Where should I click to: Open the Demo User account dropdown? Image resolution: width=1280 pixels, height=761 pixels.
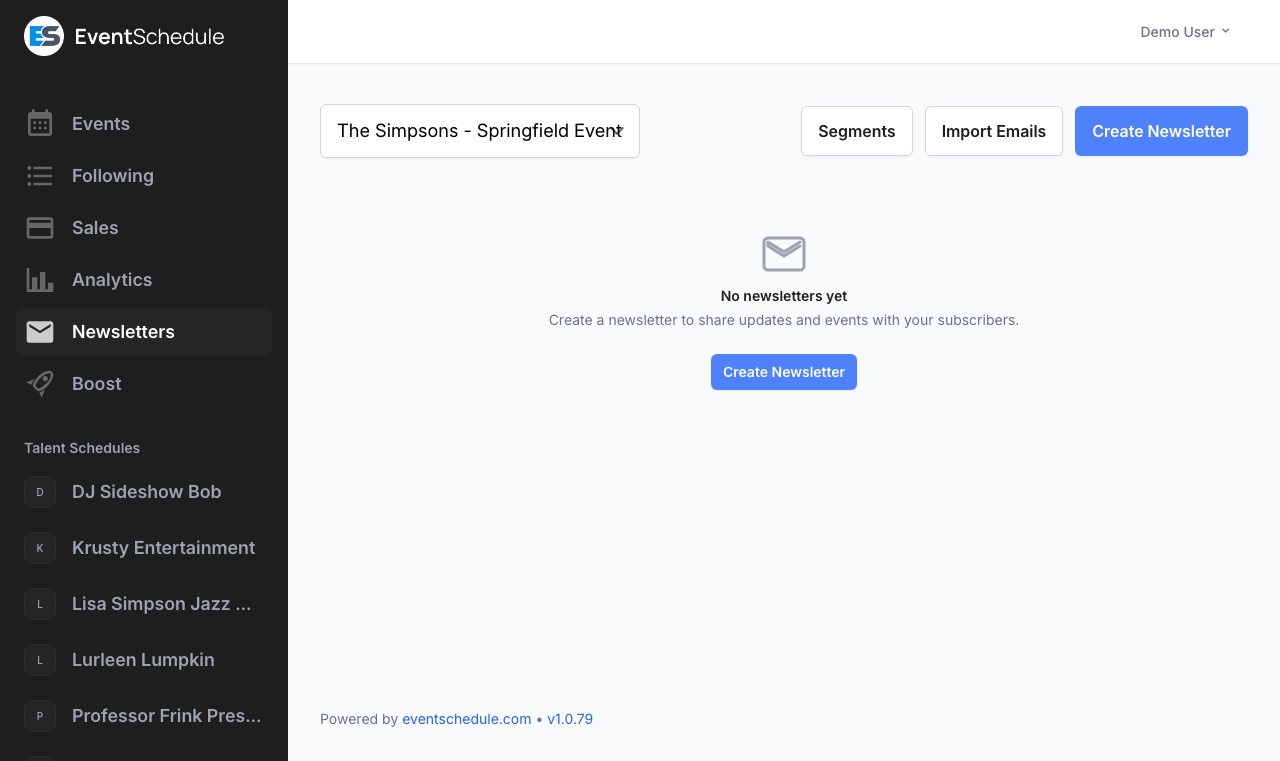(x=1184, y=32)
